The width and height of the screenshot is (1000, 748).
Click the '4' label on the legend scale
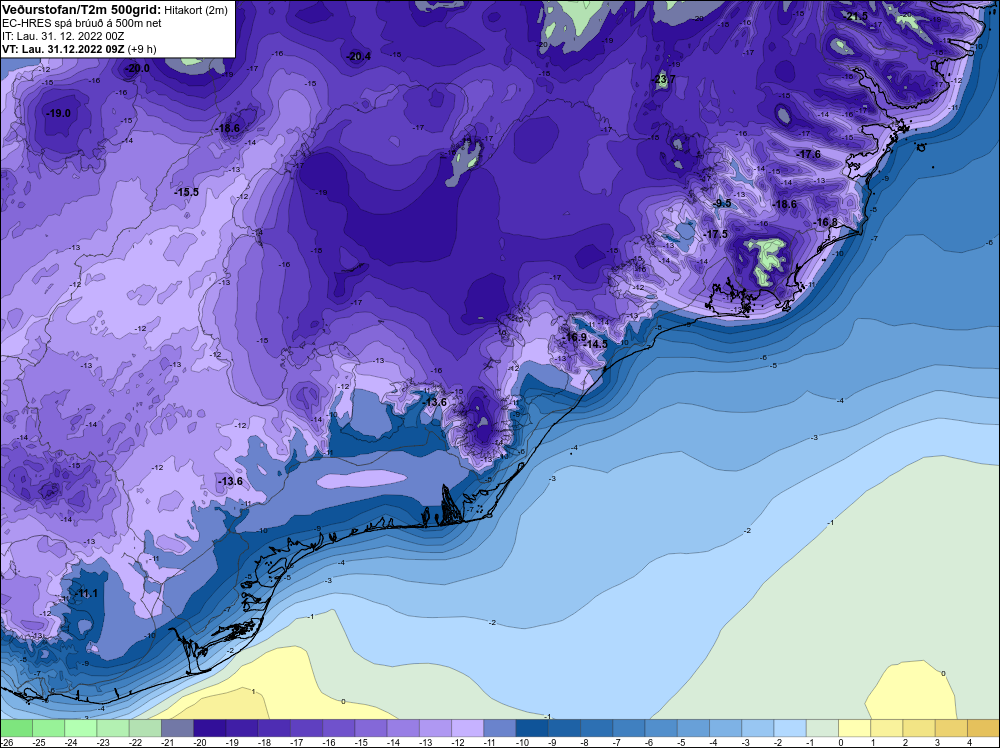[969, 742]
